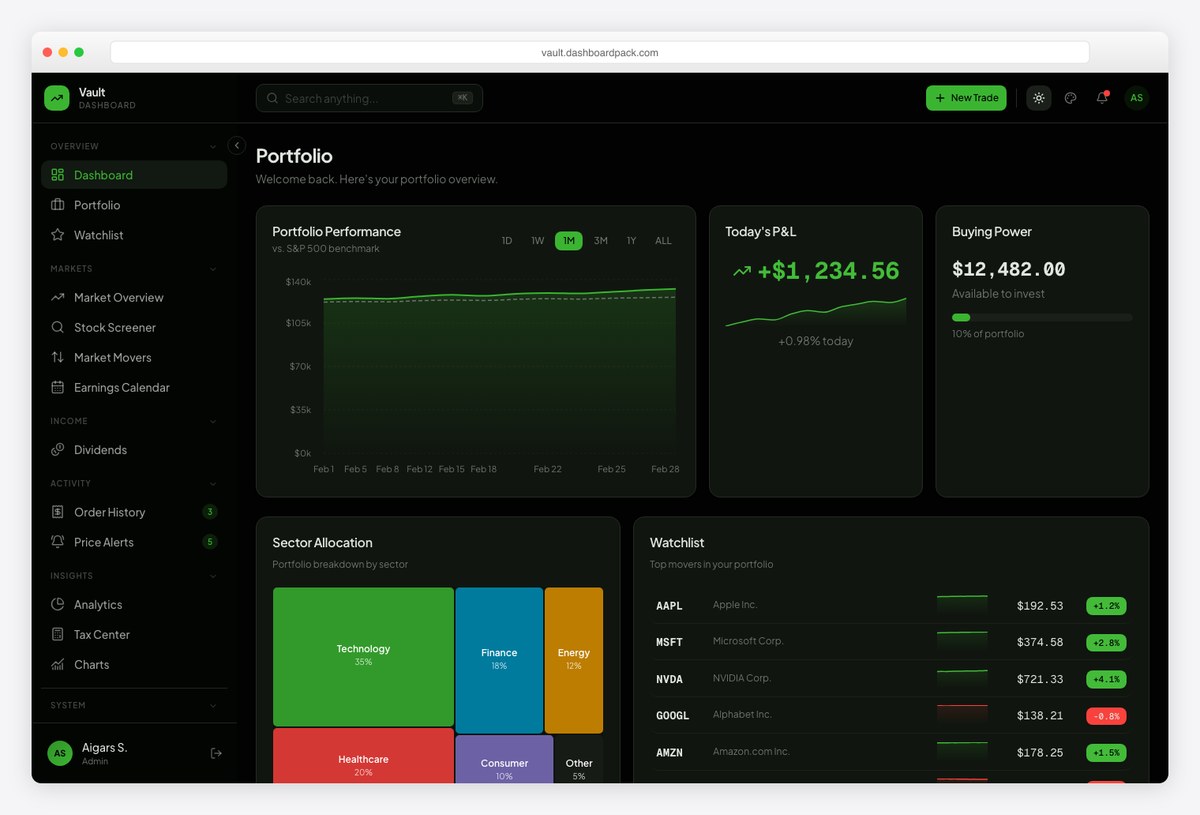Click the Order History receipt icon
The height and width of the screenshot is (815, 1200).
pos(57,512)
